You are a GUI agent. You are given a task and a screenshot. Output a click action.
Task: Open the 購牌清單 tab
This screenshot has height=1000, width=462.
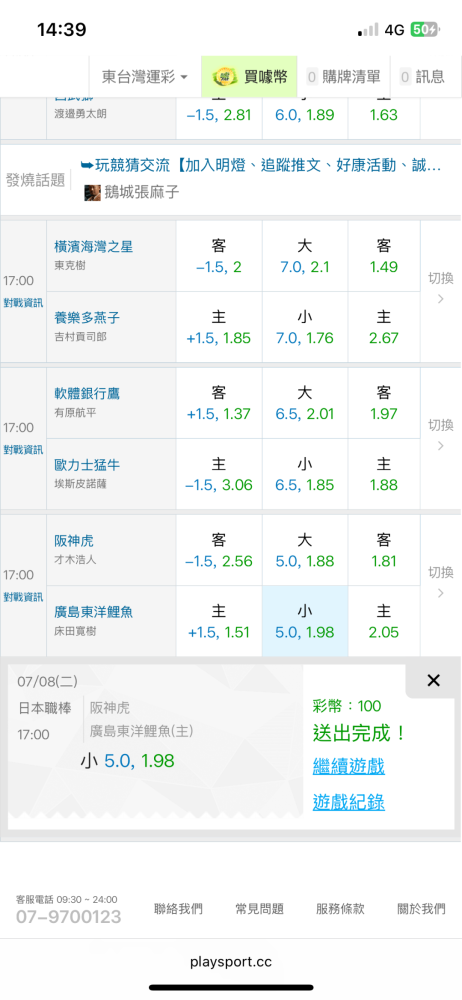coord(344,77)
